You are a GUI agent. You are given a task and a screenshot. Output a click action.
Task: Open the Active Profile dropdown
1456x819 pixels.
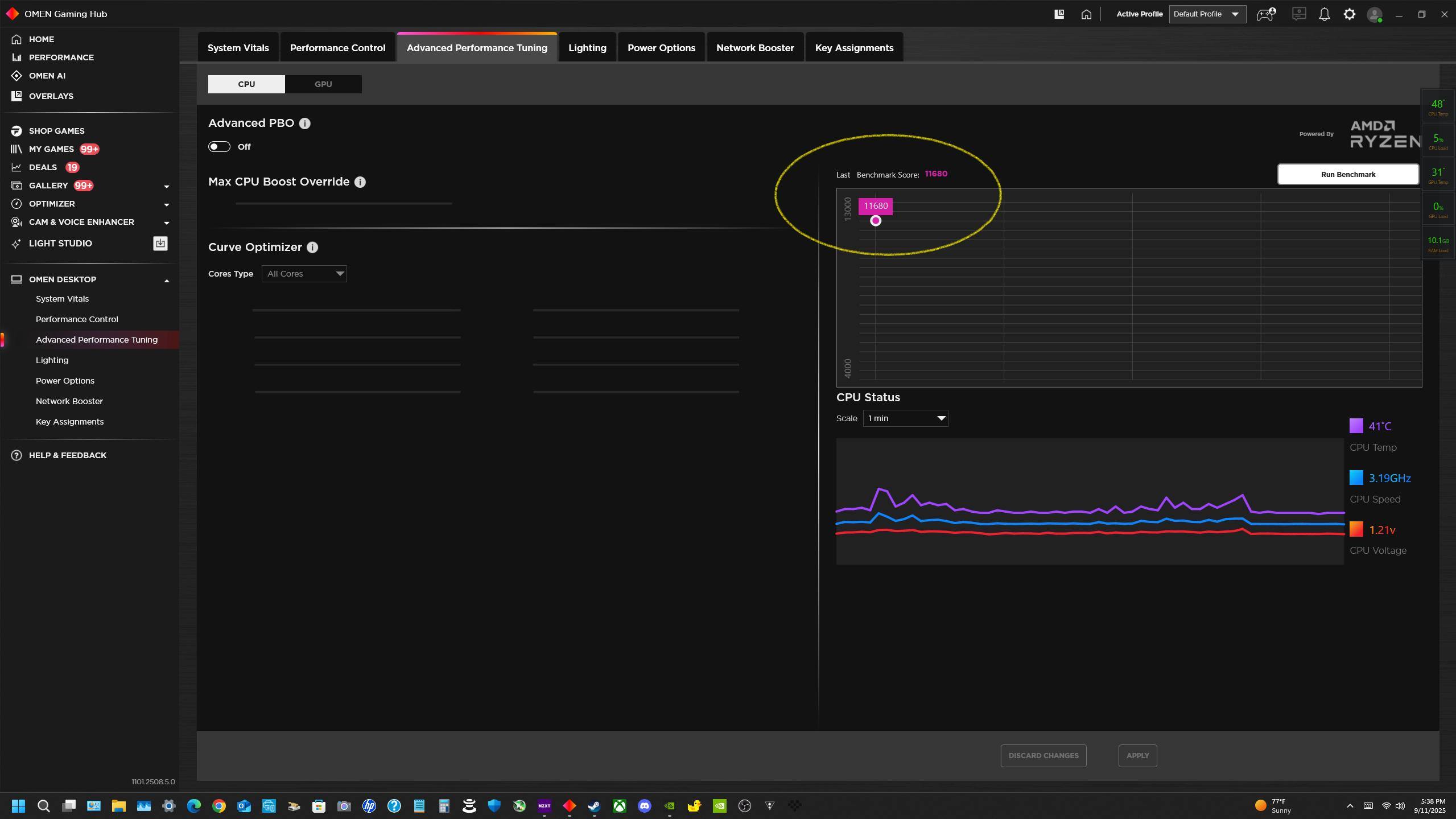[1207, 14]
